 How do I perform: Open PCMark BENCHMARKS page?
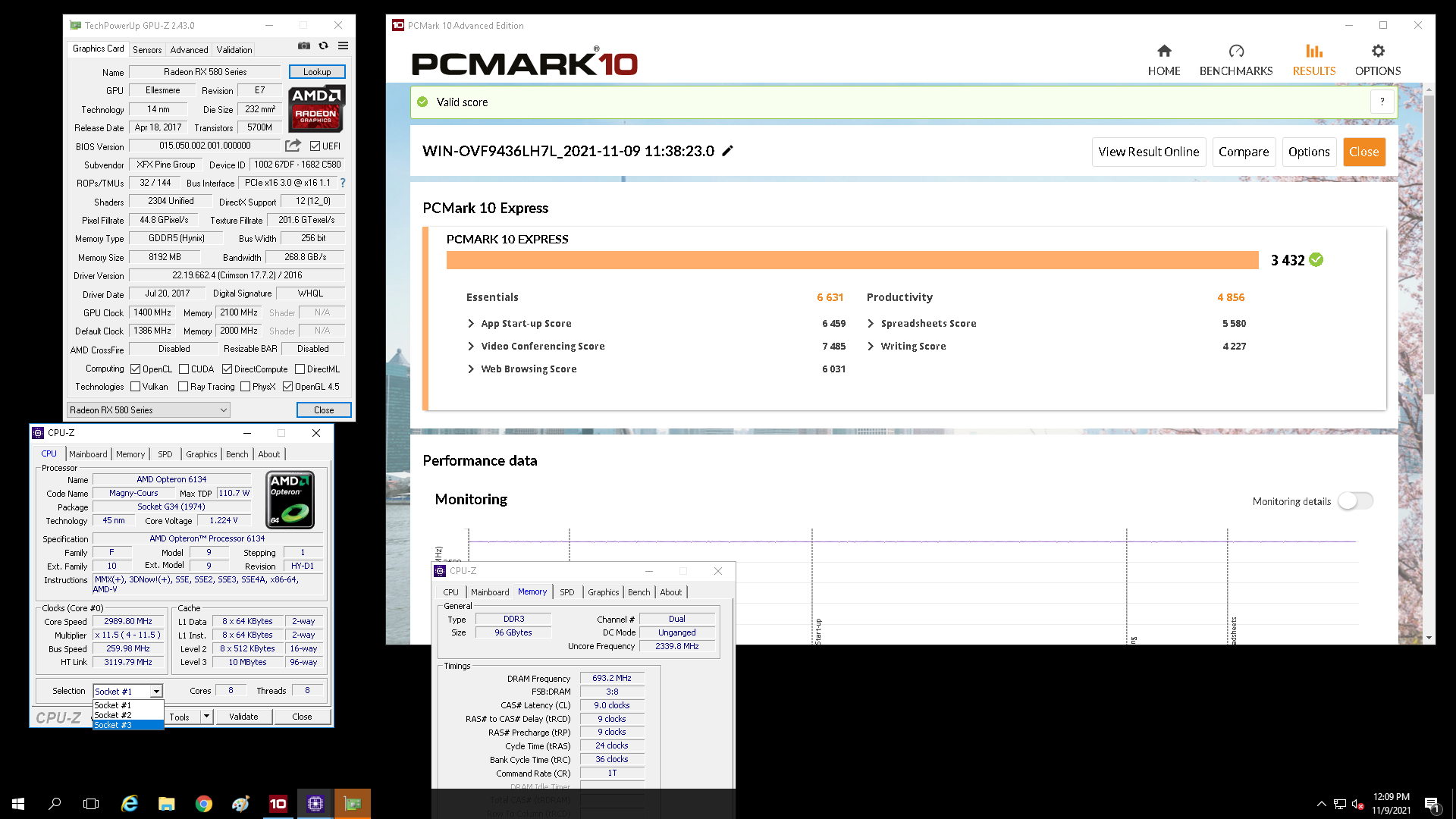point(1236,60)
